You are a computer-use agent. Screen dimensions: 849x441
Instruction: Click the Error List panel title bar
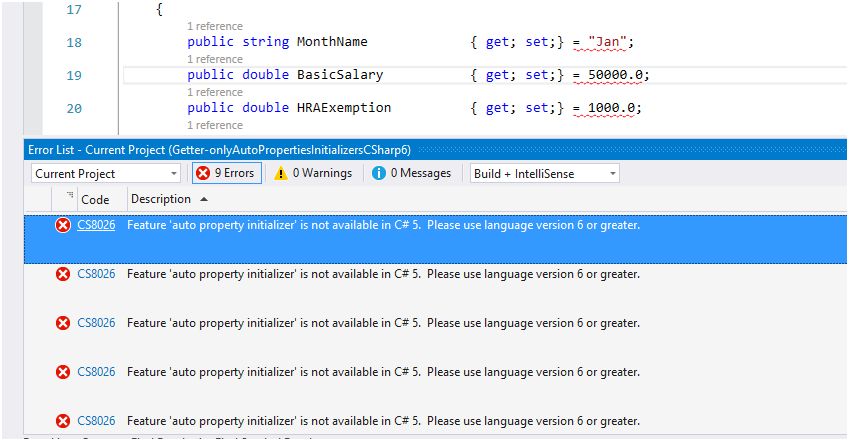pos(435,150)
